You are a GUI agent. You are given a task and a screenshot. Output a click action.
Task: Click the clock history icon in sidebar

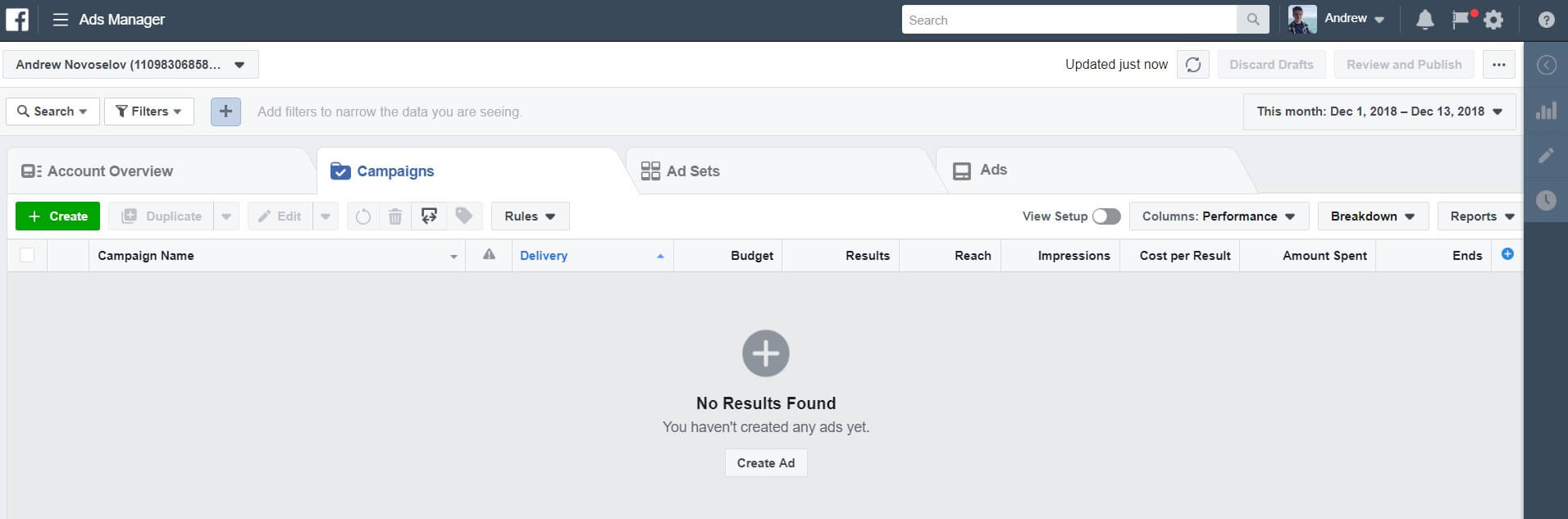tap(1546, 200)
